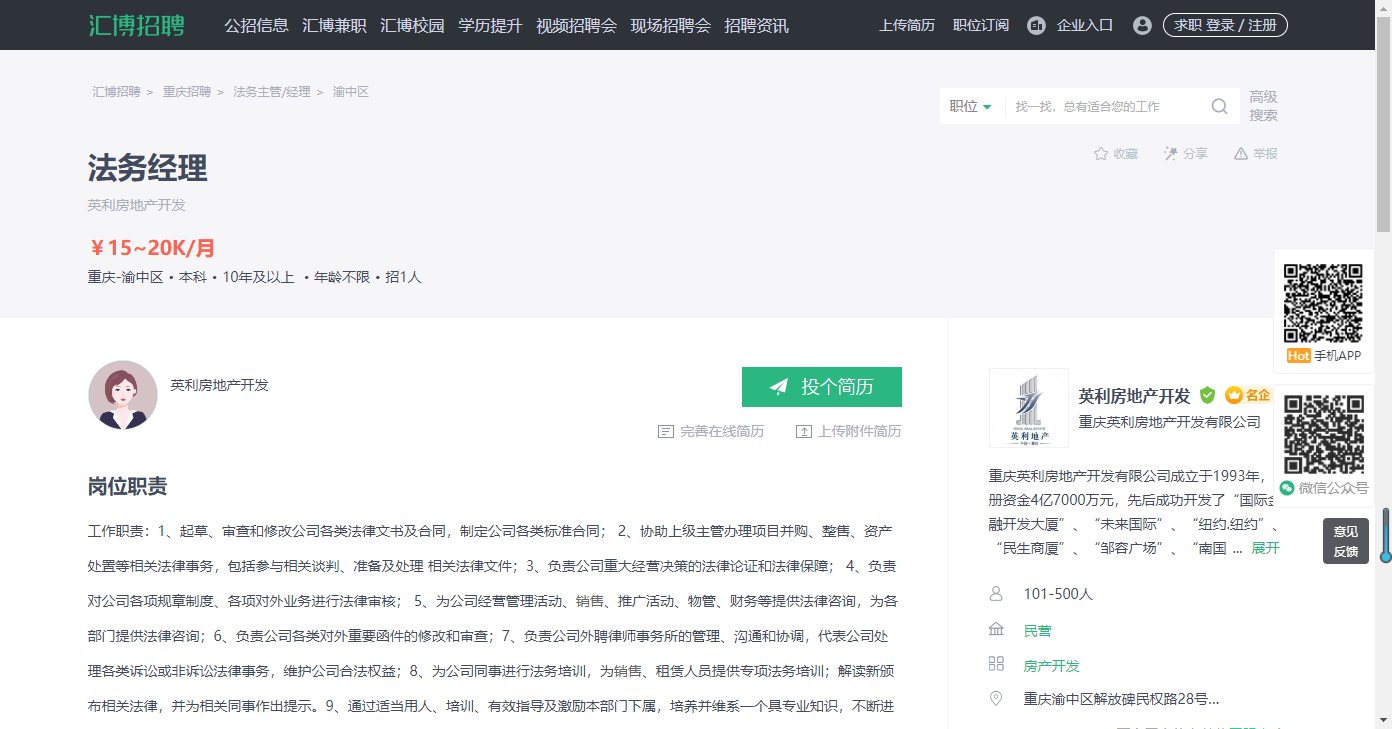The image size is (1392, 729).
Task: Click 汇博招聘 breadcrumb link
Action: pos(117,91)
